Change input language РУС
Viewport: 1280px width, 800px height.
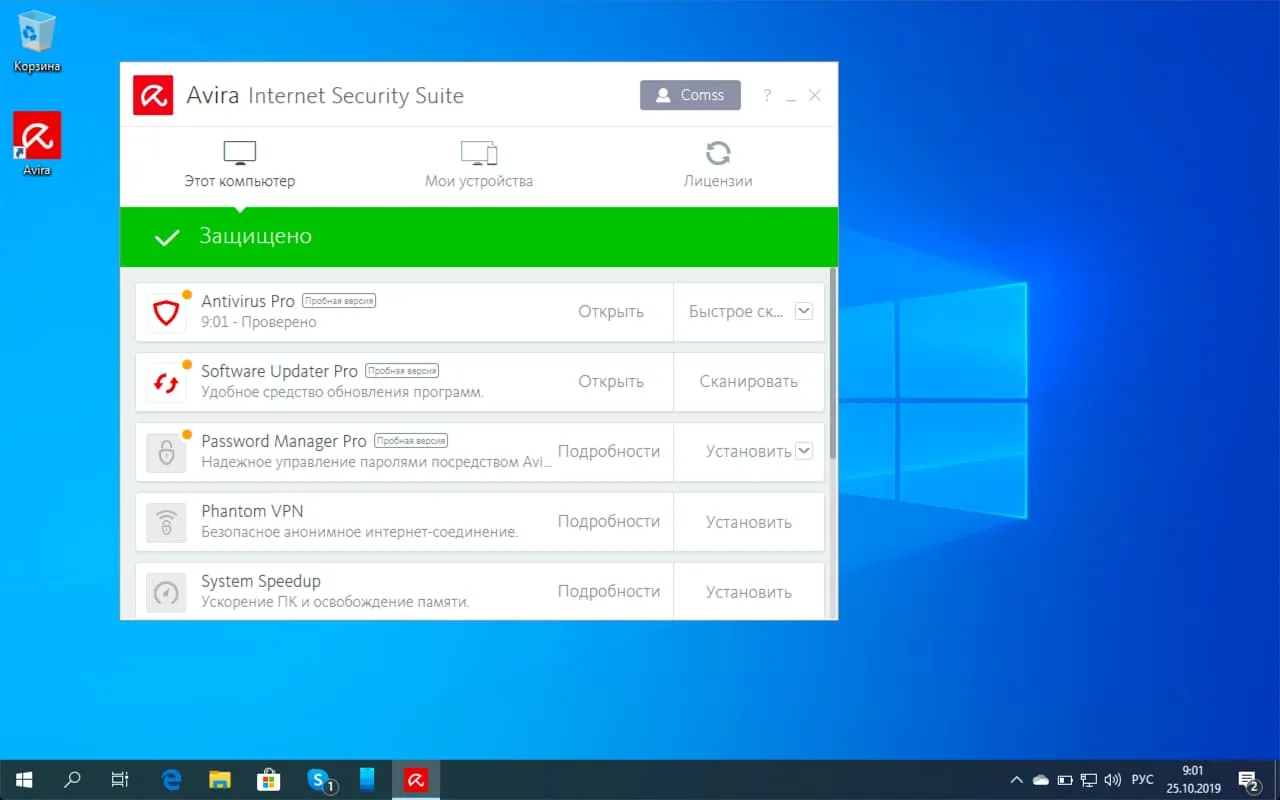pos(1143,780)
